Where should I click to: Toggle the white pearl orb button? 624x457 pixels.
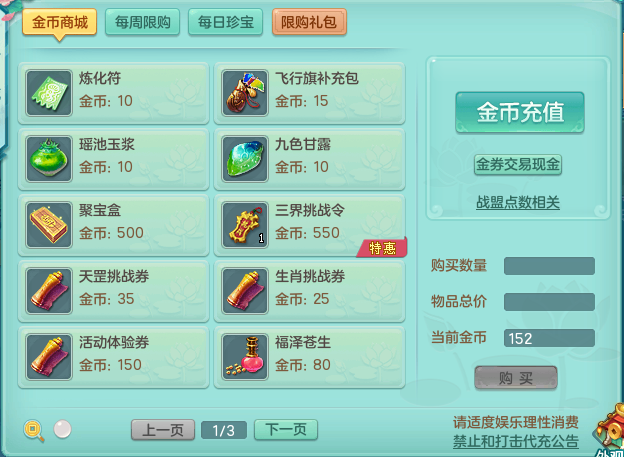[62, 429]
